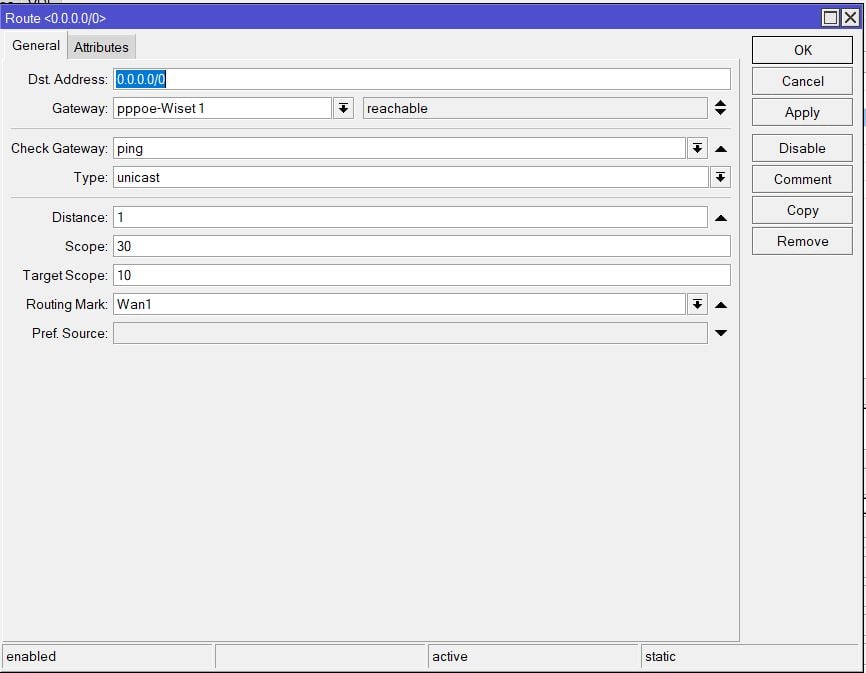The image size is (866, 673).
Task: Open the Gateway interface dropdown
Action: click(x=343, y=108)
